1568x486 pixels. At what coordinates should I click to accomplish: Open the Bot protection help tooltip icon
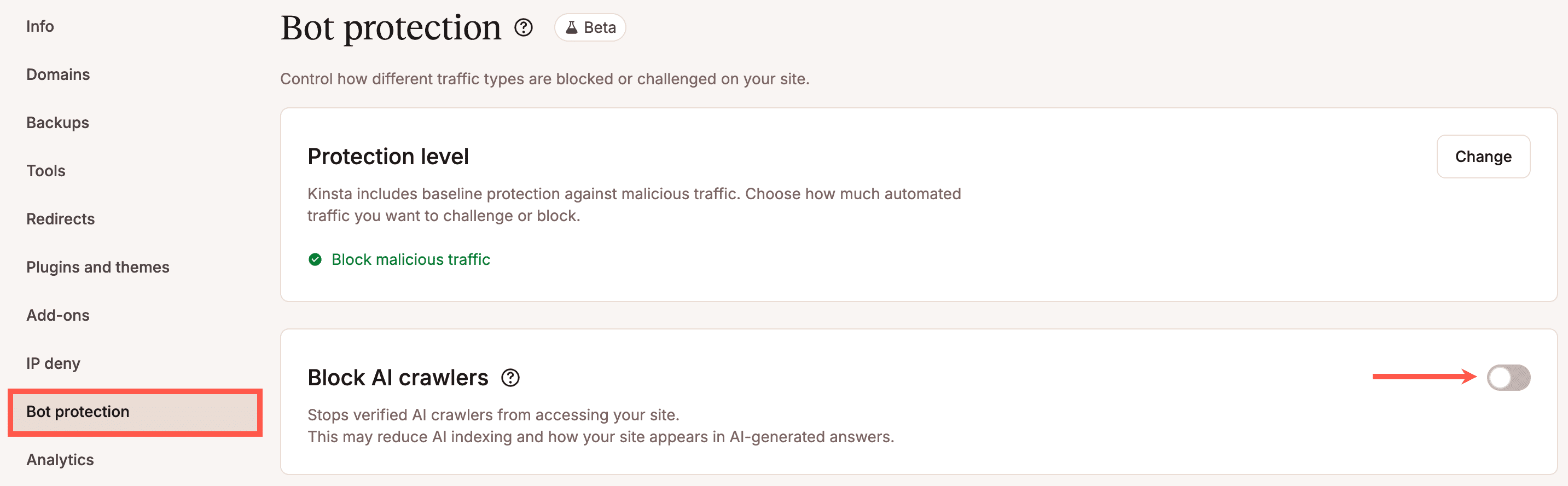point(524,27)
